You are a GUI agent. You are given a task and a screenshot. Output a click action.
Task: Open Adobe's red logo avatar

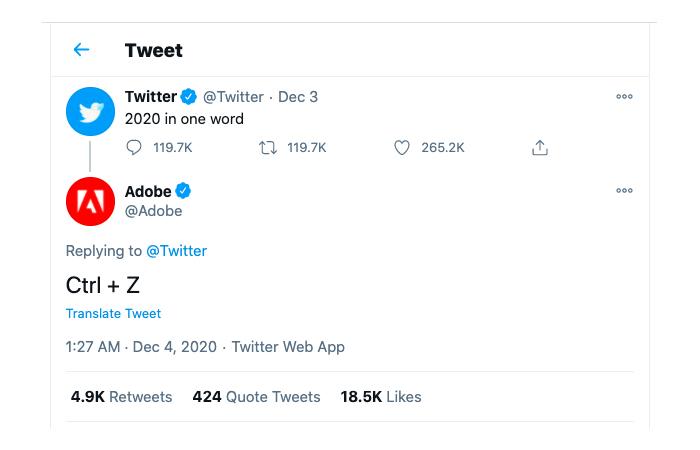click(91, 201)
